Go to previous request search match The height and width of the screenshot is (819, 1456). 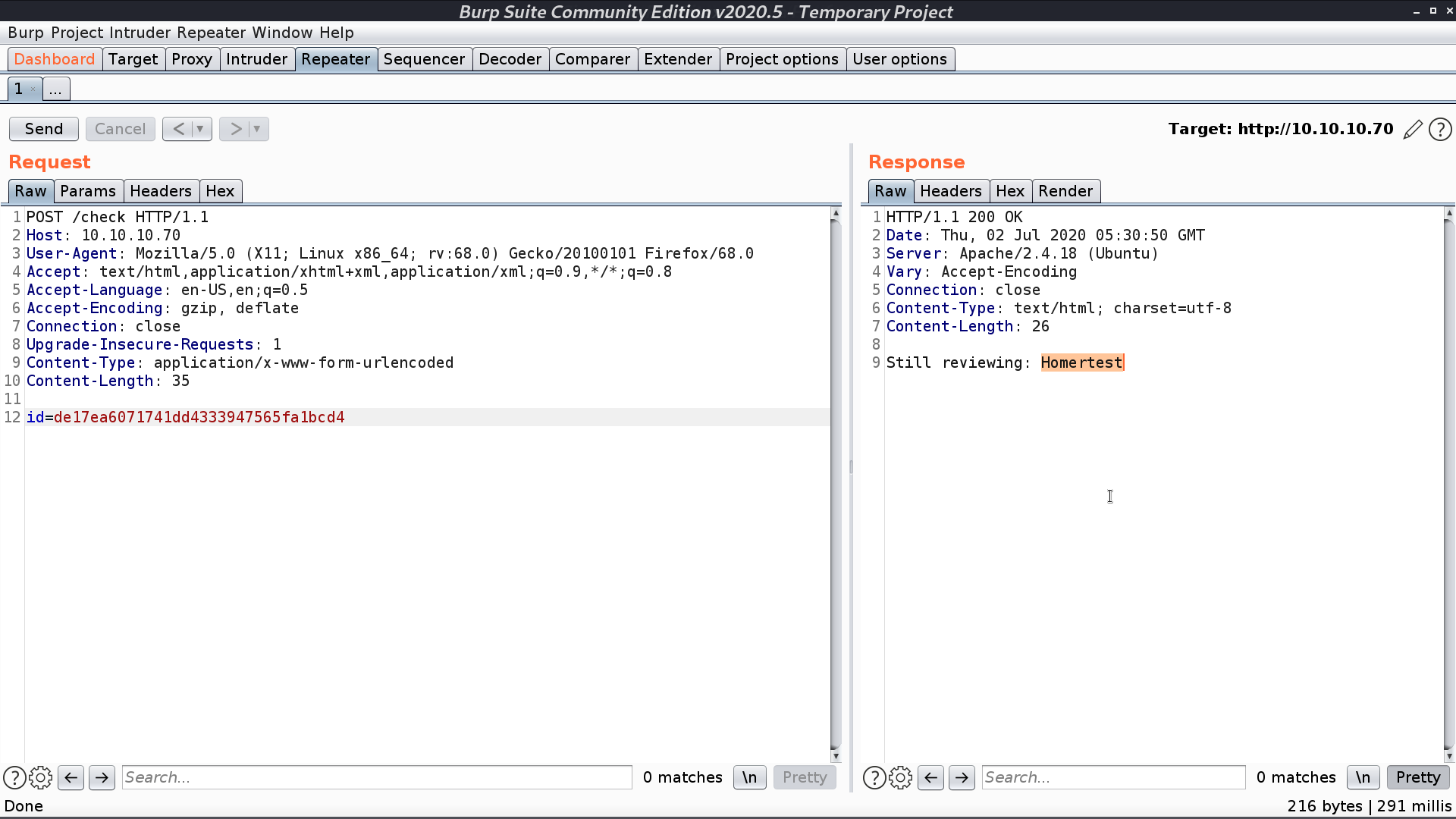pyautogui.click(x=71, y=777)
